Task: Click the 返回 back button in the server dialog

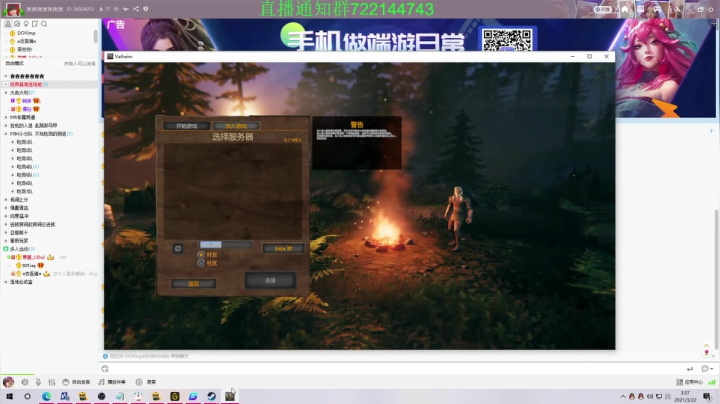Action: tap(193, 284)
